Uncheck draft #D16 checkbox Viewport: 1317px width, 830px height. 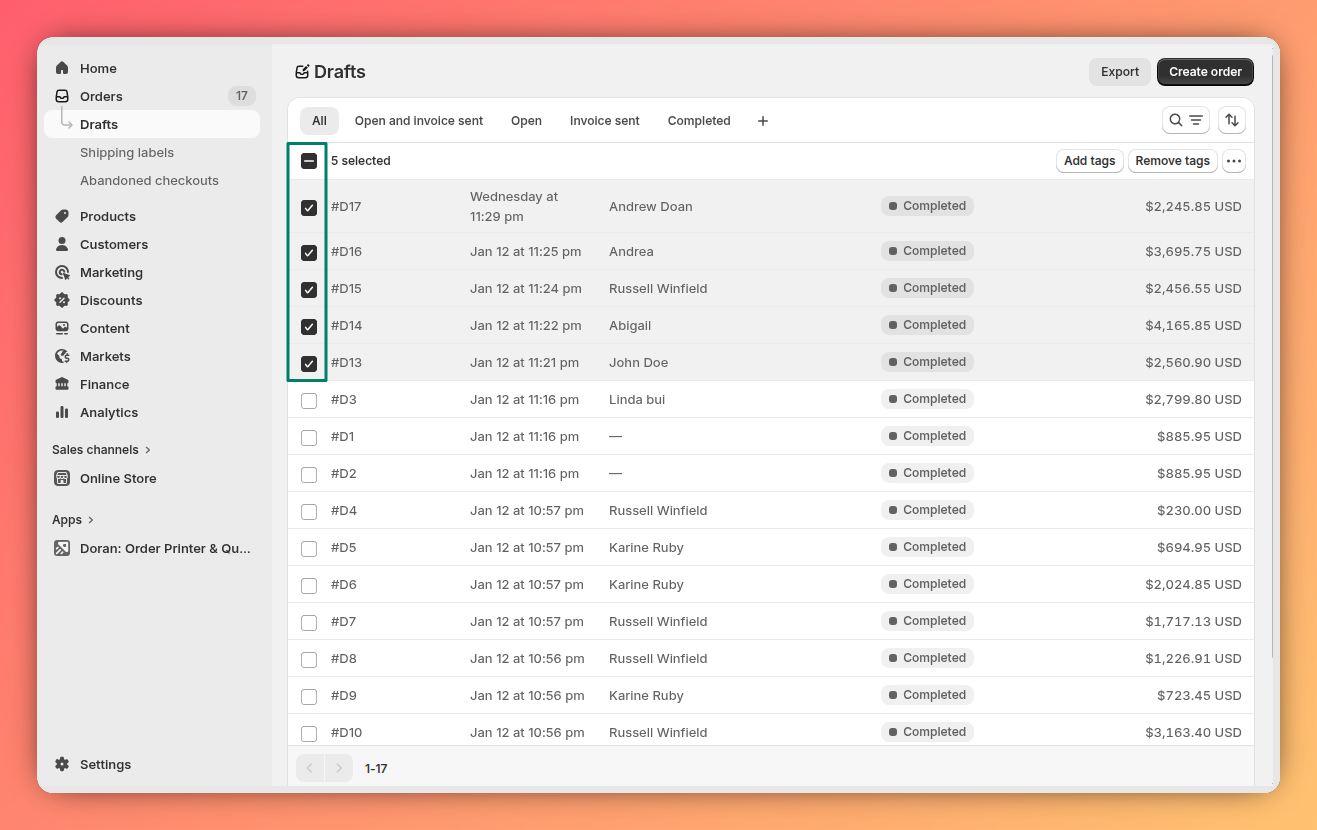[309, 253]
